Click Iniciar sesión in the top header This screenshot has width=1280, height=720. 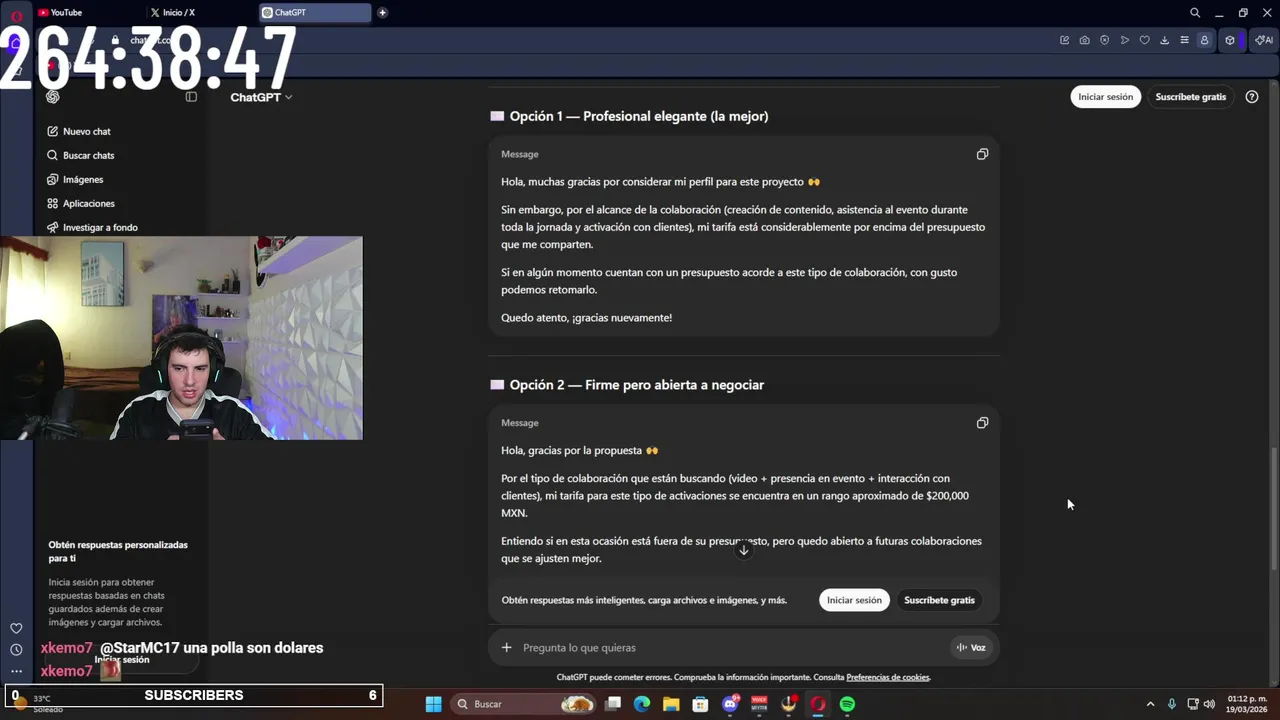[x=1105, y=97]
